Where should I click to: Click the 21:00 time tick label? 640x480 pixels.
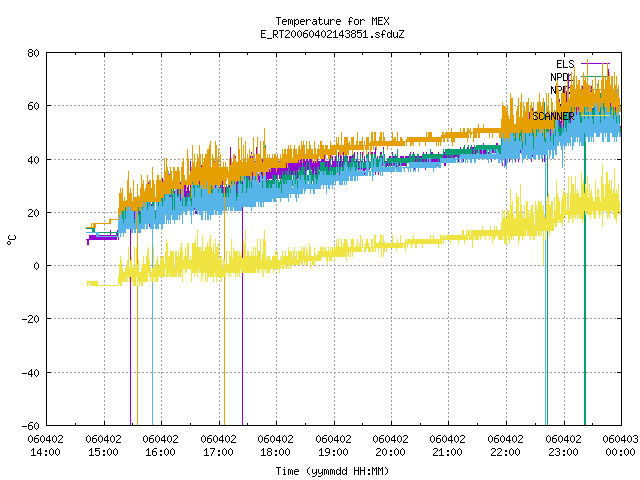point(448,452)
